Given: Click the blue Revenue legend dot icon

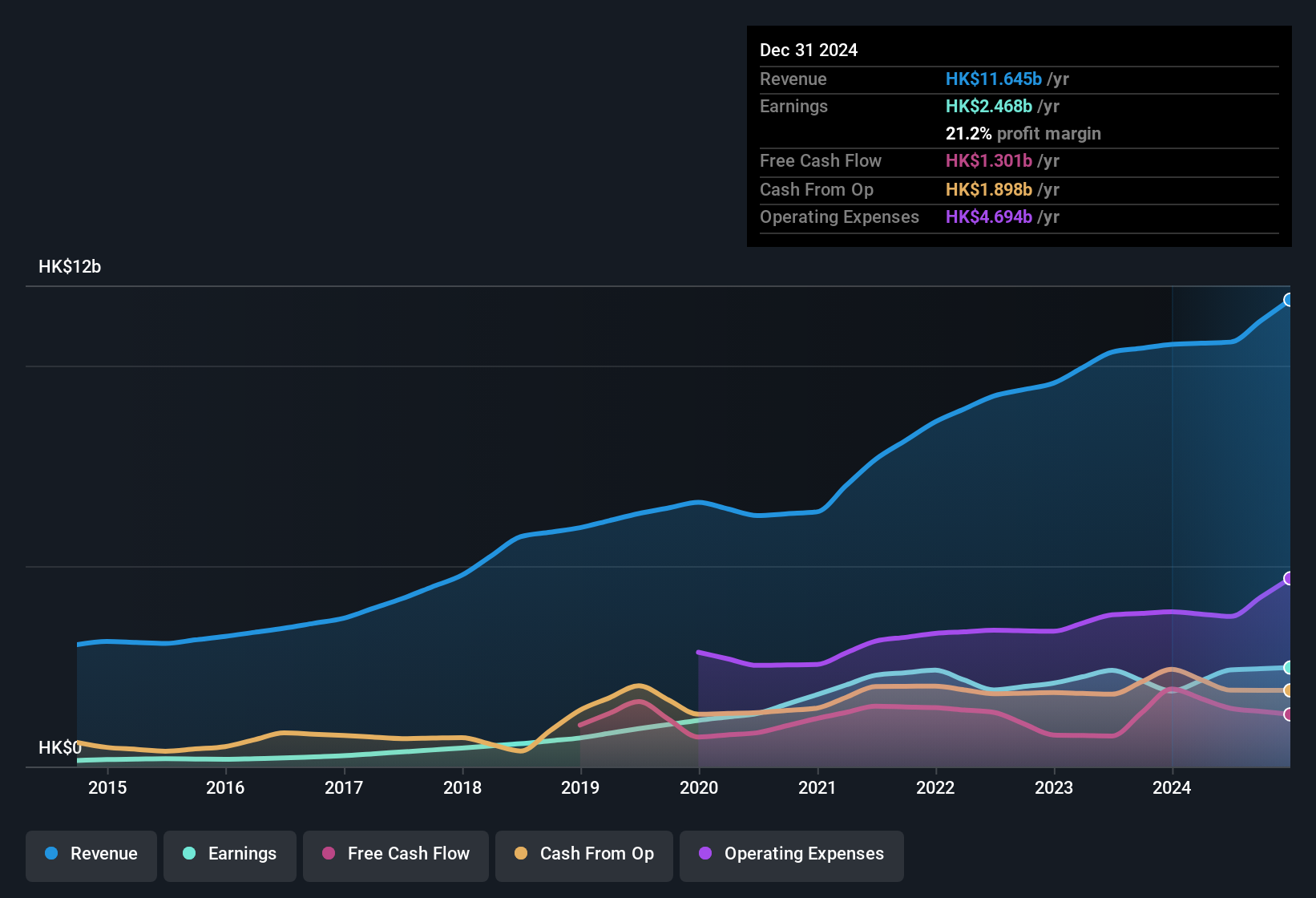Looking at the screenshot, I should coord(50,854).
